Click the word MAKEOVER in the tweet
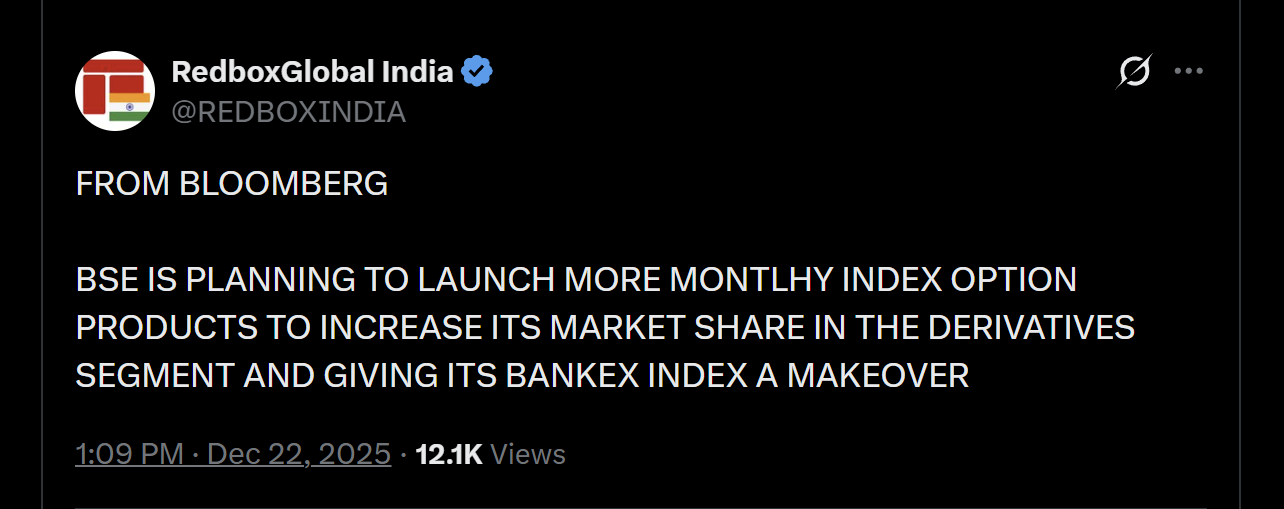1284x509 pixels. point(878,375)
